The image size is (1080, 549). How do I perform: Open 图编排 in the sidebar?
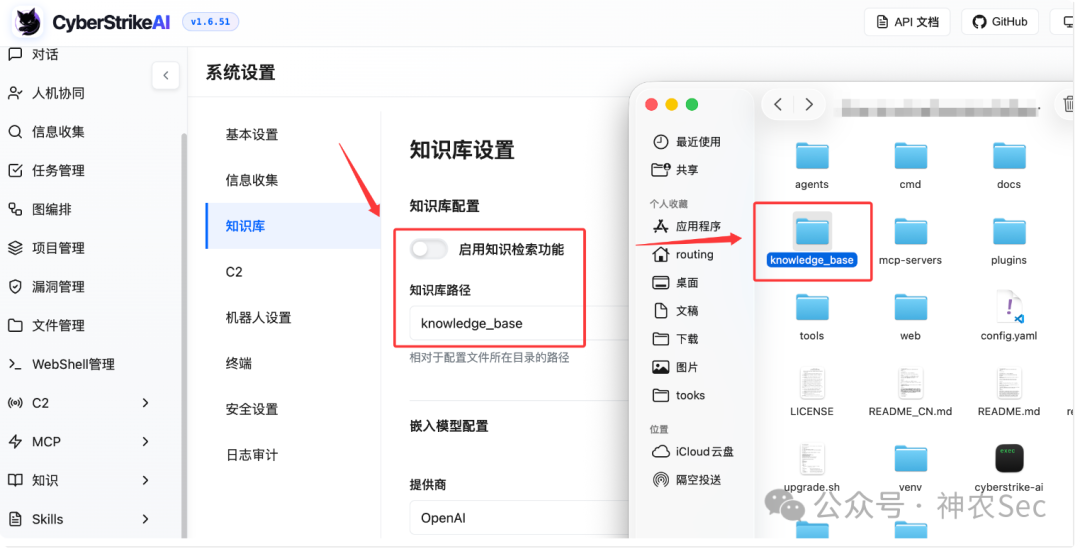(x=39, y=209)
